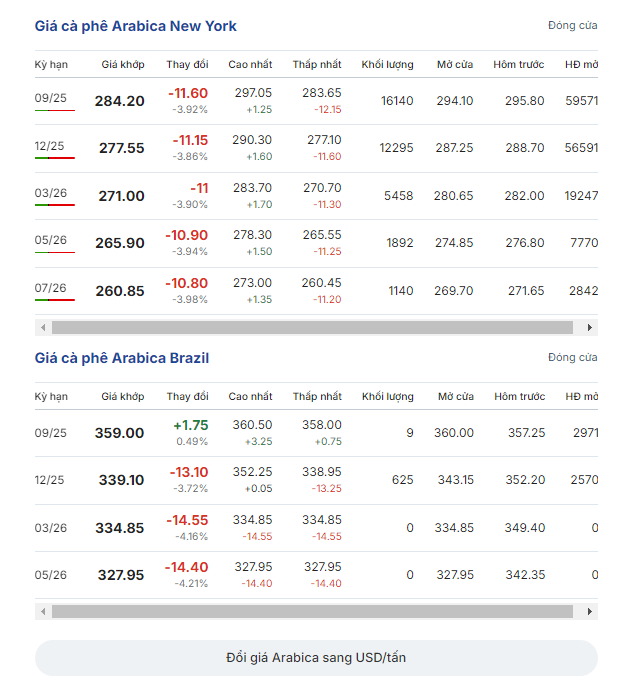This screenshot has height=689, width=629.
Task: Click the Đổi giá Arabica sang USD/tấn button
Action: 316,658
